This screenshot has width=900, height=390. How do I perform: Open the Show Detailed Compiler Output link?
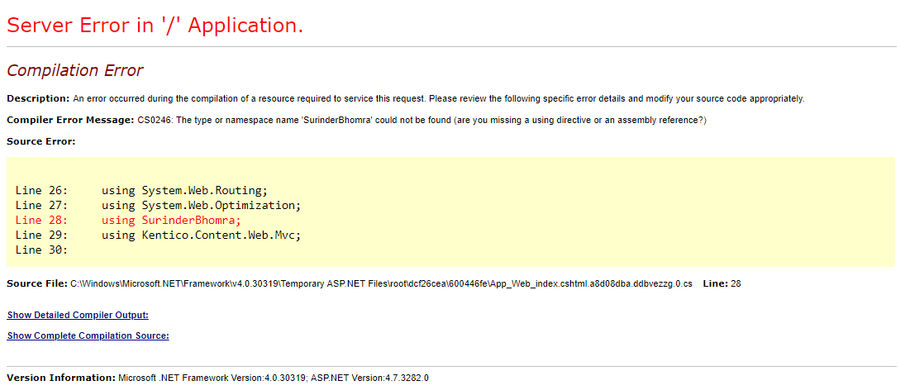(78, 315)
